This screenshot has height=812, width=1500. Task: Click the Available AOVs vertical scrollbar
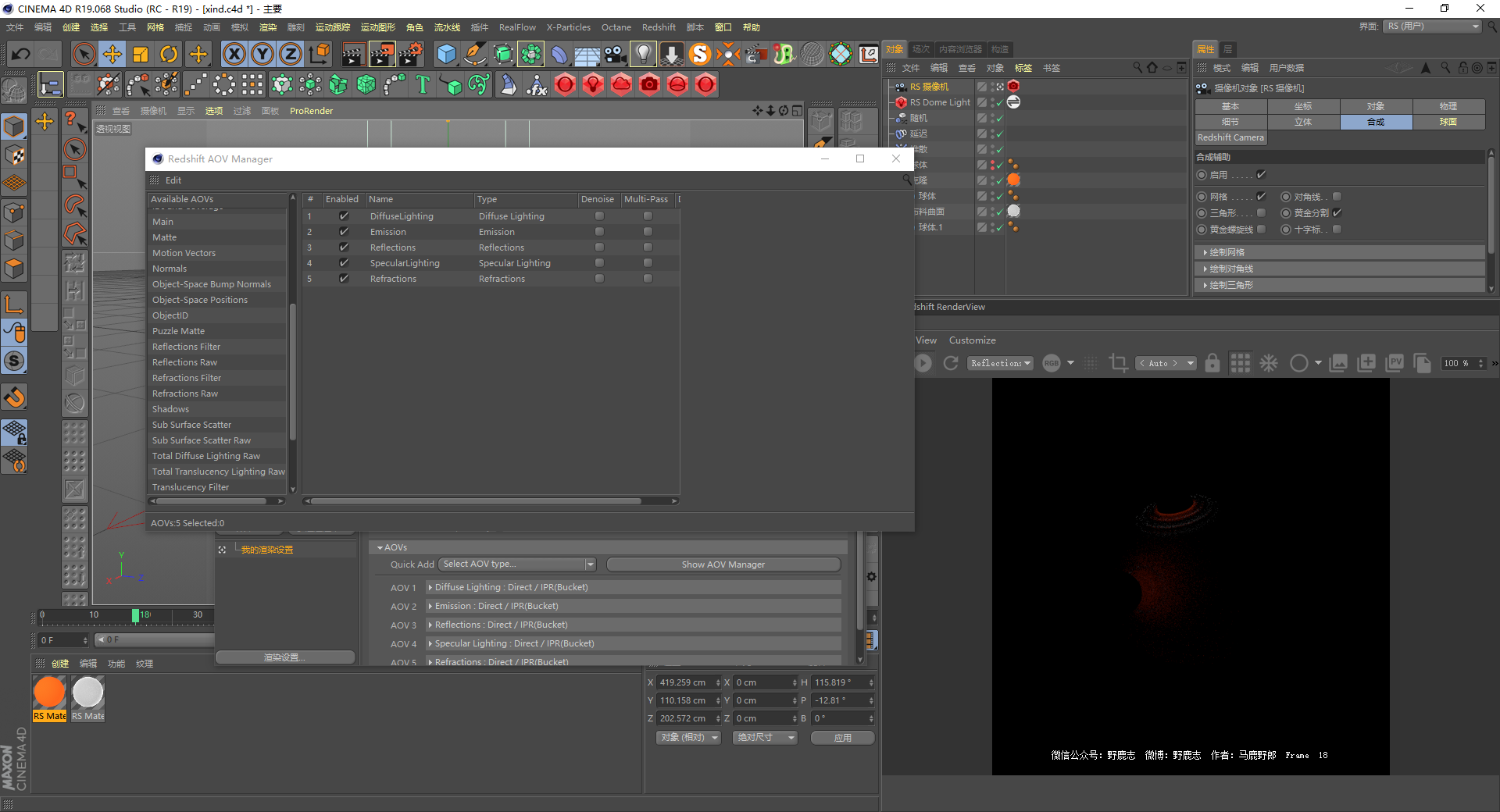pos(293,371)
